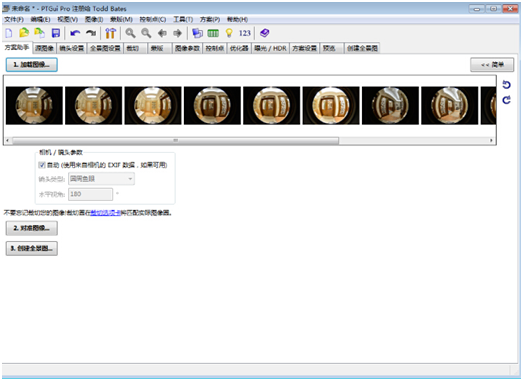The width and height of the screenshot is (523, 381).
Task: Open the purple help book icon
Action: pyautogui.click(x=265, y=33)
